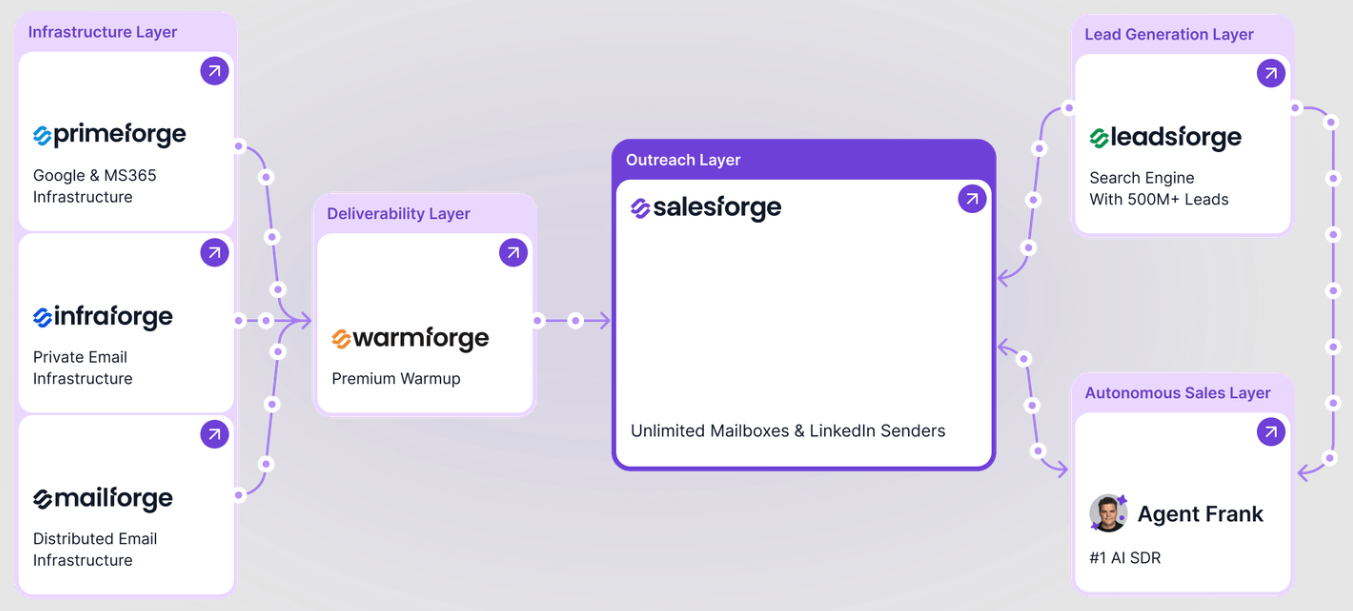Click the salesforge logo
The width and height of the screenshot is (1353, 611).
[x=706, y=208]
